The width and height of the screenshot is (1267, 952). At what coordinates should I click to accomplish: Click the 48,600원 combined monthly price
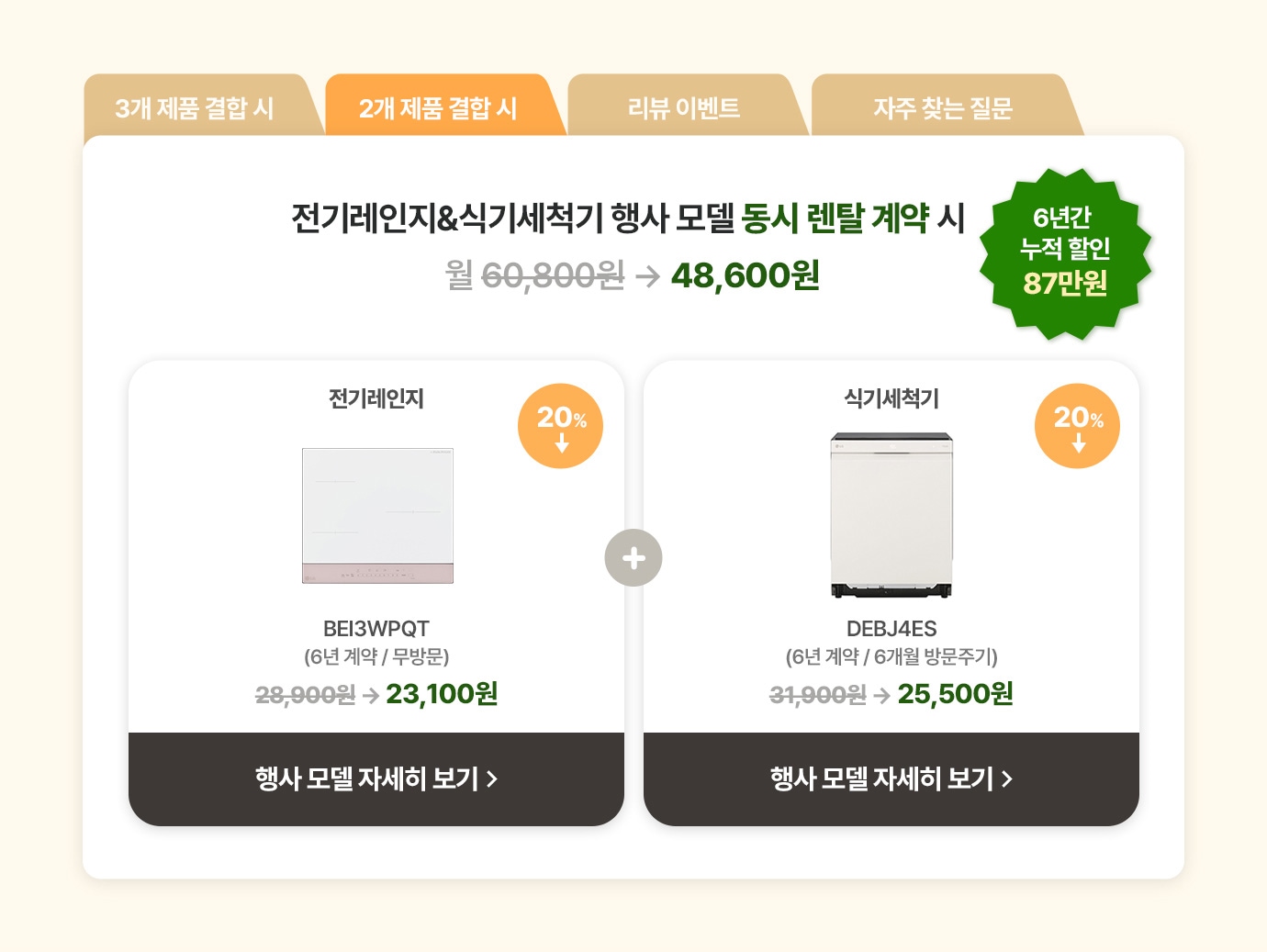click(x=746, y=274)
